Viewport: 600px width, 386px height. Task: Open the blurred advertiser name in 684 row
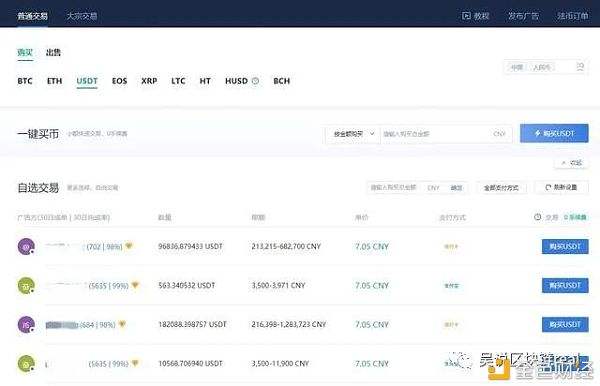(62, 325)
